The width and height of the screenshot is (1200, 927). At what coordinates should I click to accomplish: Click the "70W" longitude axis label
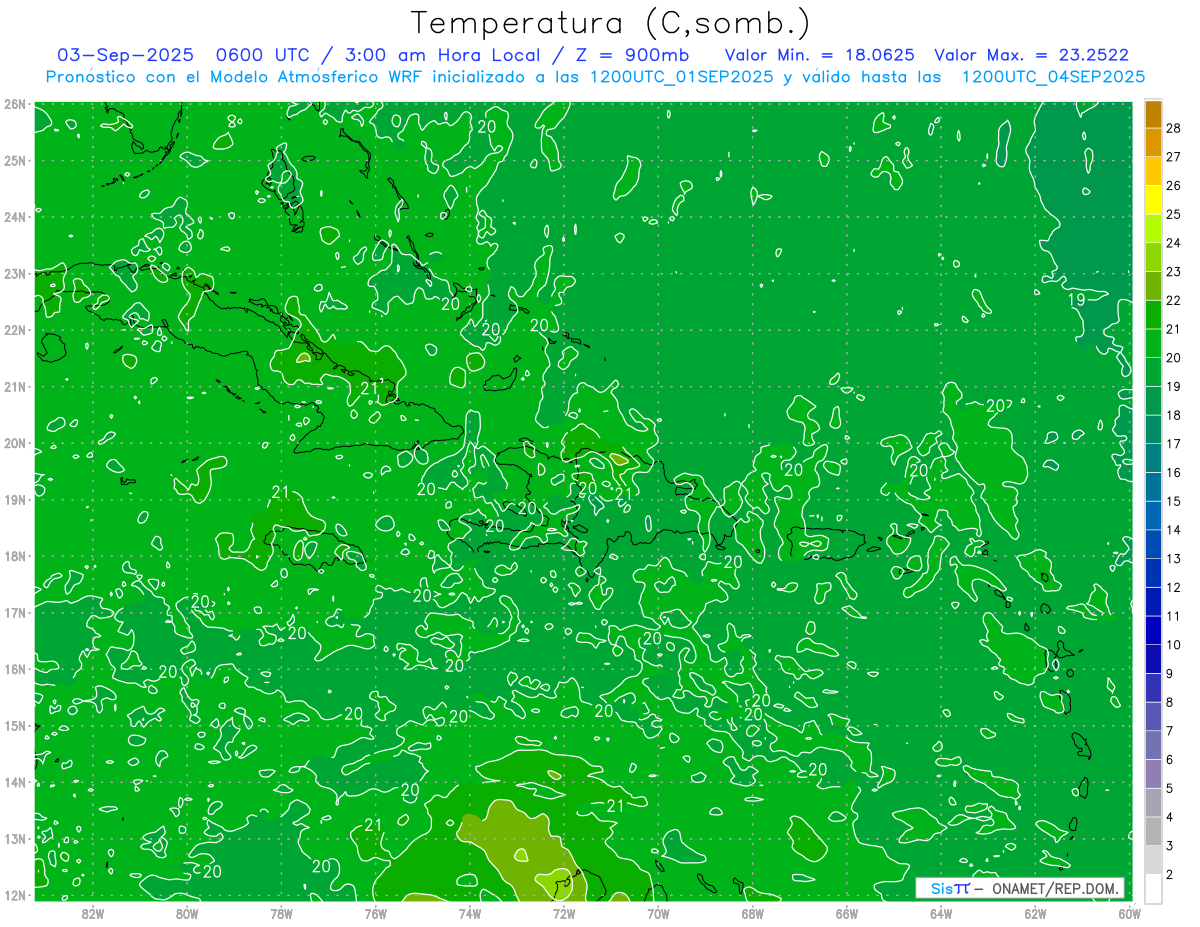[x=658, y=912]
